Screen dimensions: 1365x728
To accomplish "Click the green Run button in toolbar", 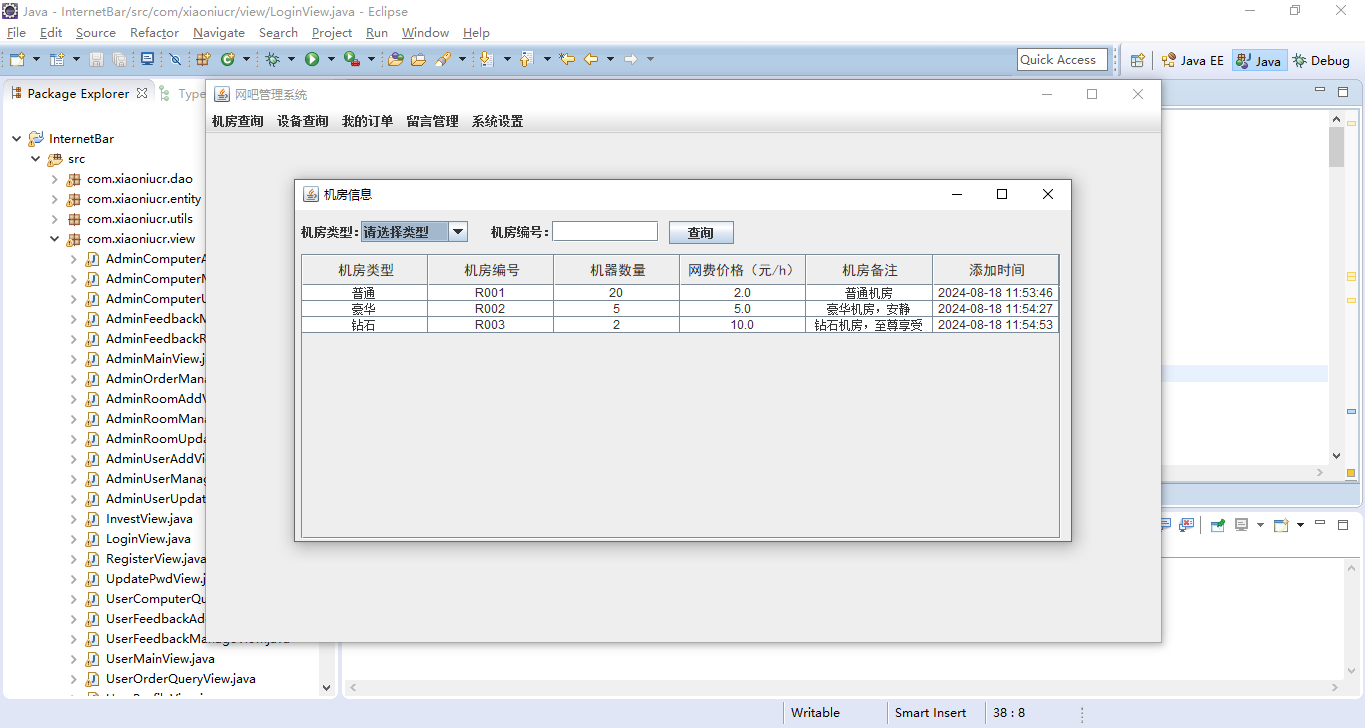I will [312, 60].
